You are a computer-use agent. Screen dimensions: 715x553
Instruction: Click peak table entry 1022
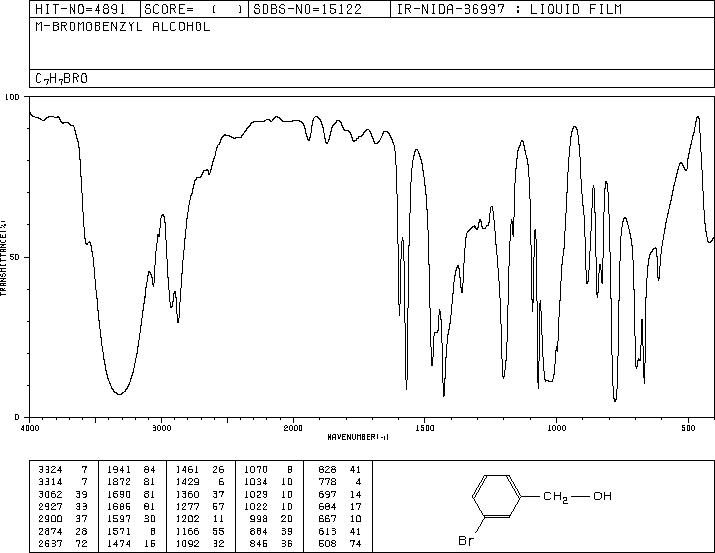pos(256,506)
